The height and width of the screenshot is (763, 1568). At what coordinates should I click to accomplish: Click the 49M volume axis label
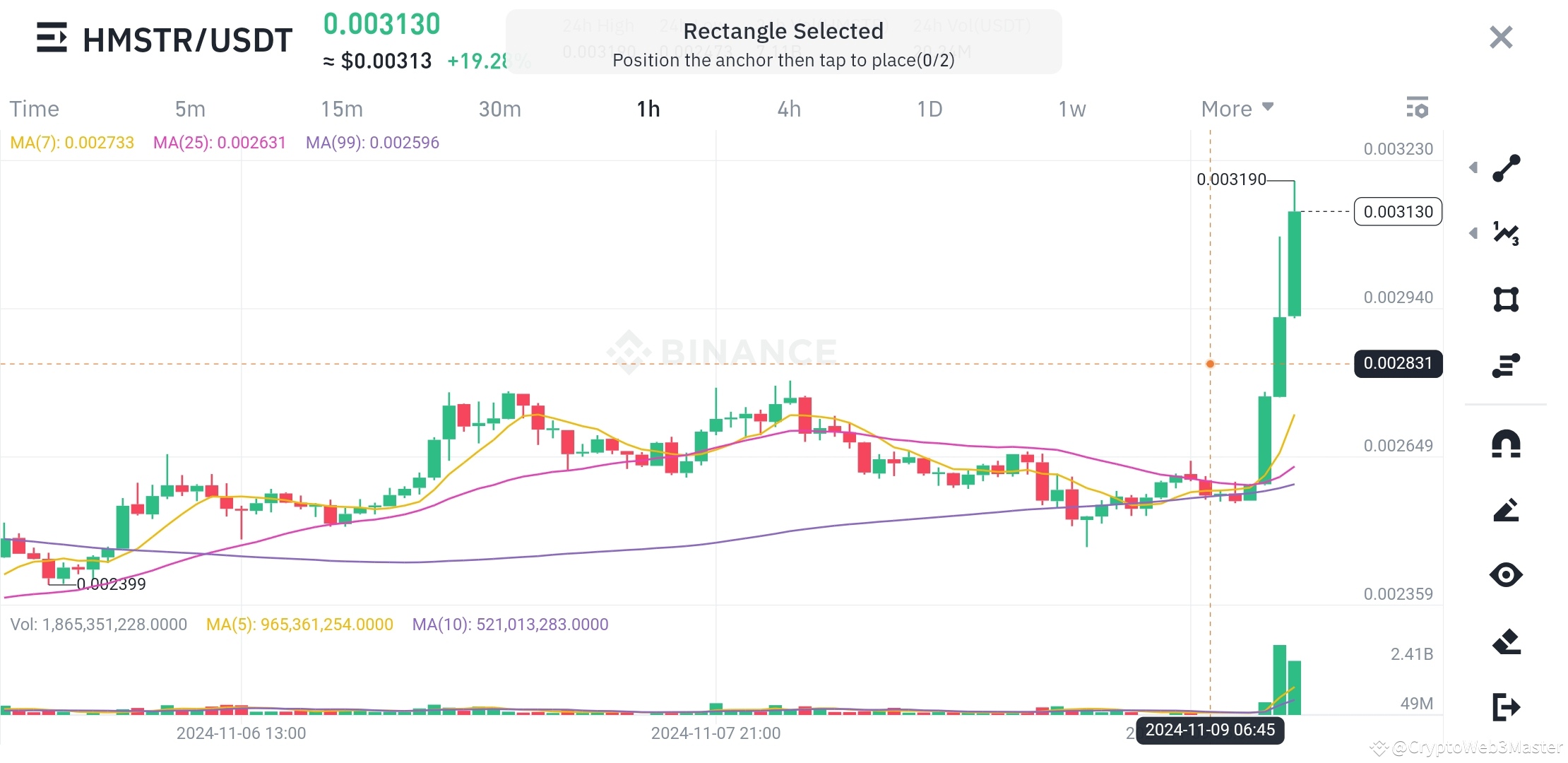[x=1416, y=704]
